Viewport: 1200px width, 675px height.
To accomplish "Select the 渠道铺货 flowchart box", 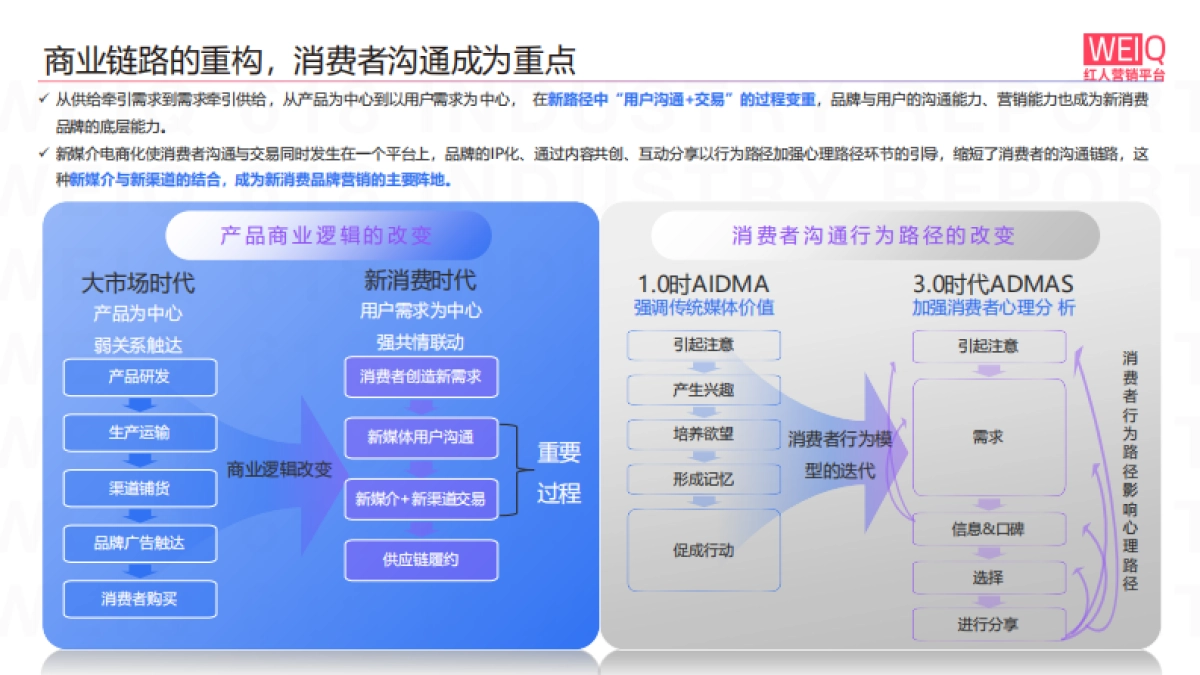I will click(141, 488).
